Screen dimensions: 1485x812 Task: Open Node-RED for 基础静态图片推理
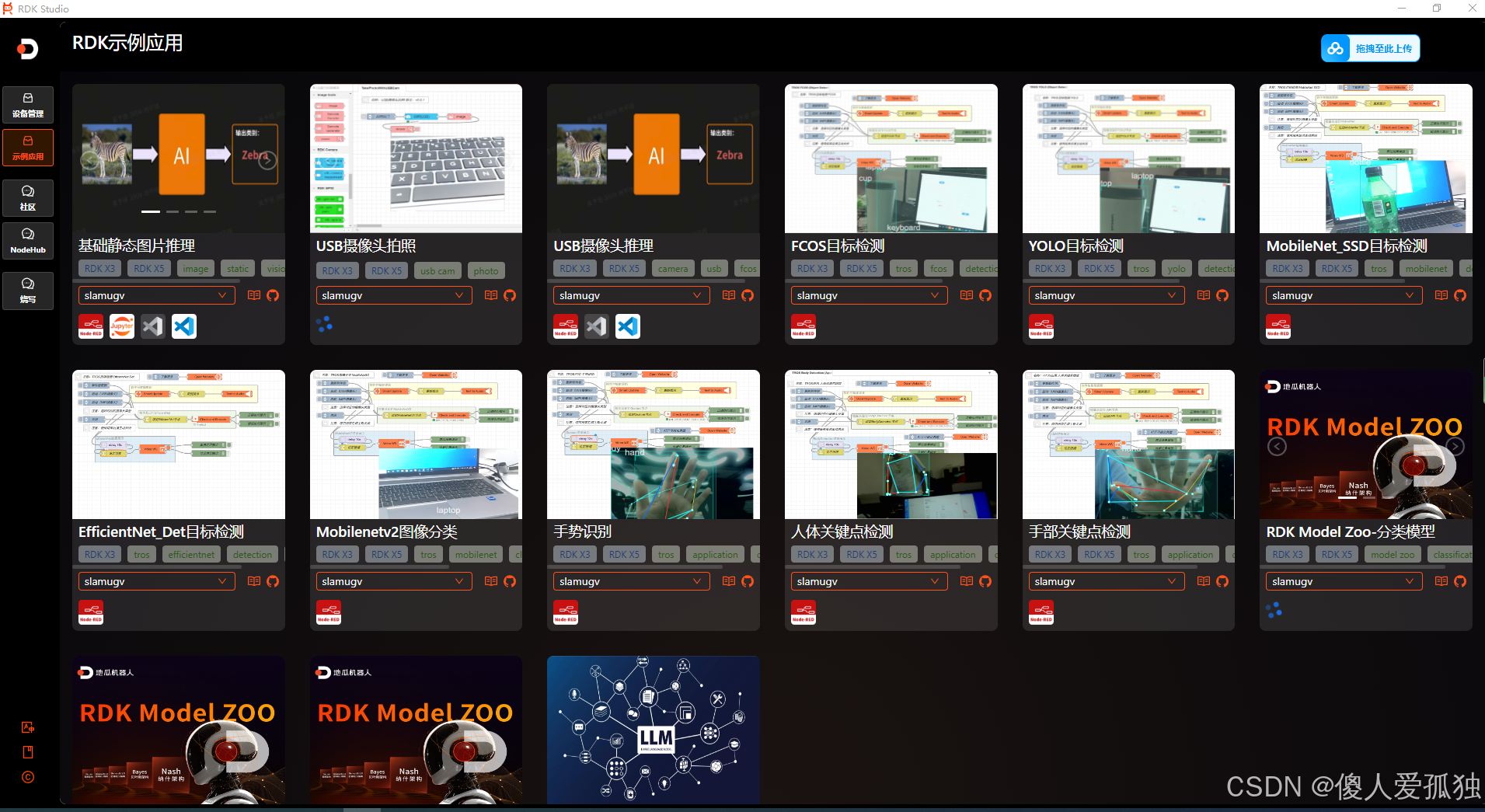pos(91,326)
